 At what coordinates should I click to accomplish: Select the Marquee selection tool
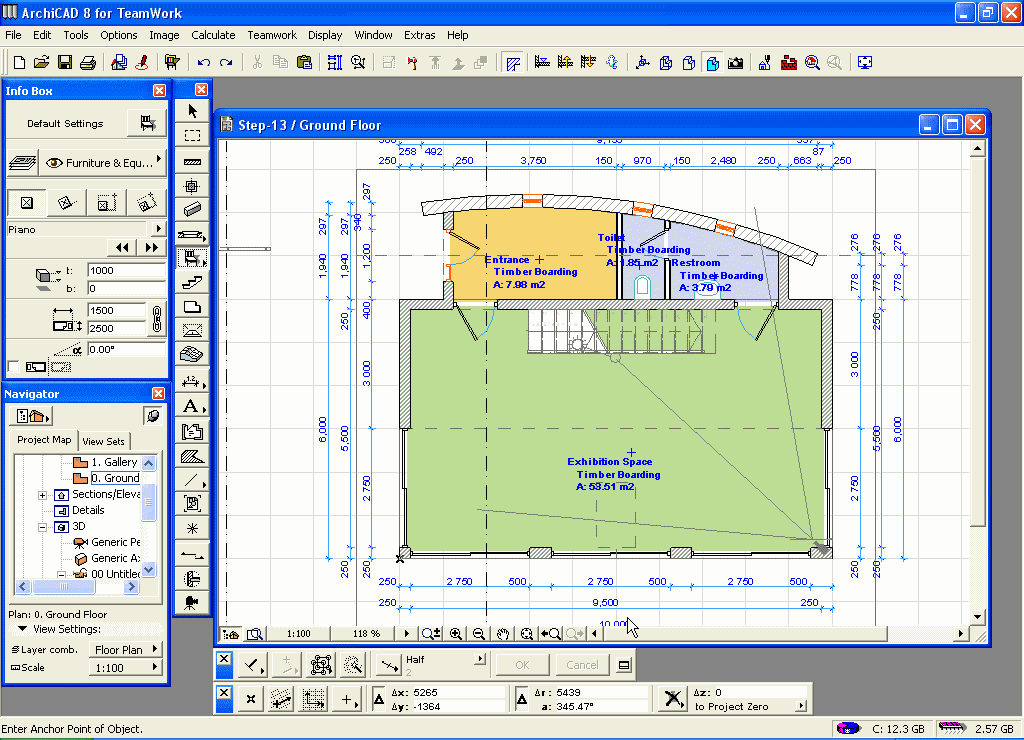click(192, 135)
